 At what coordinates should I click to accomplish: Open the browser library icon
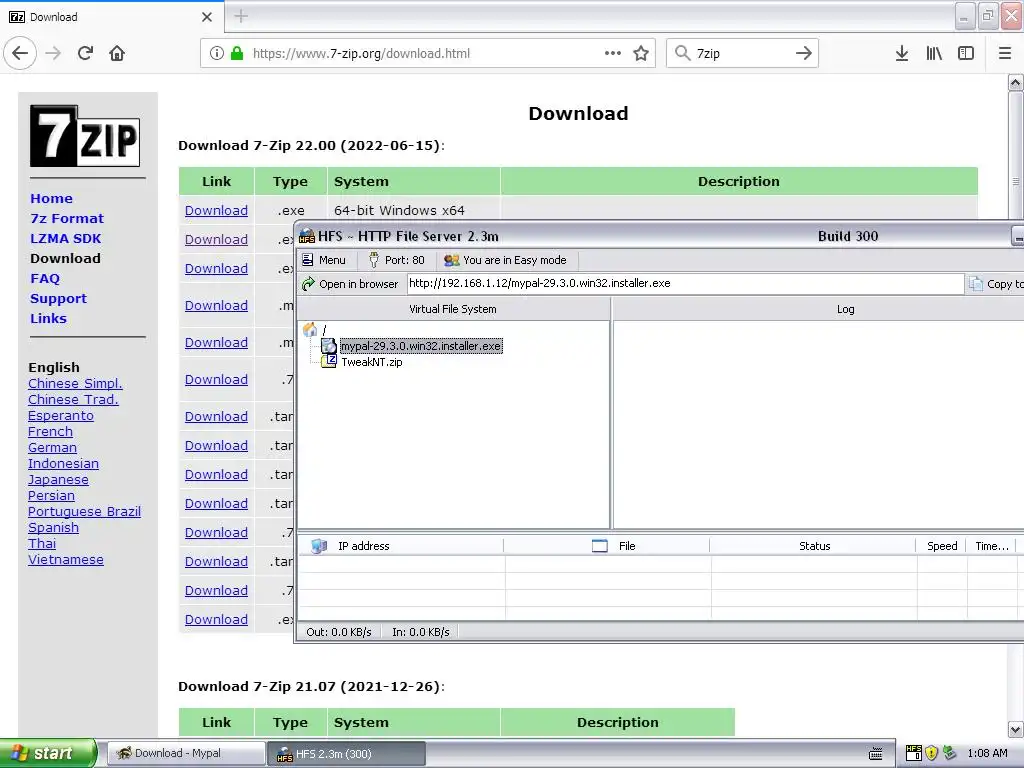[x=934, y=53]
